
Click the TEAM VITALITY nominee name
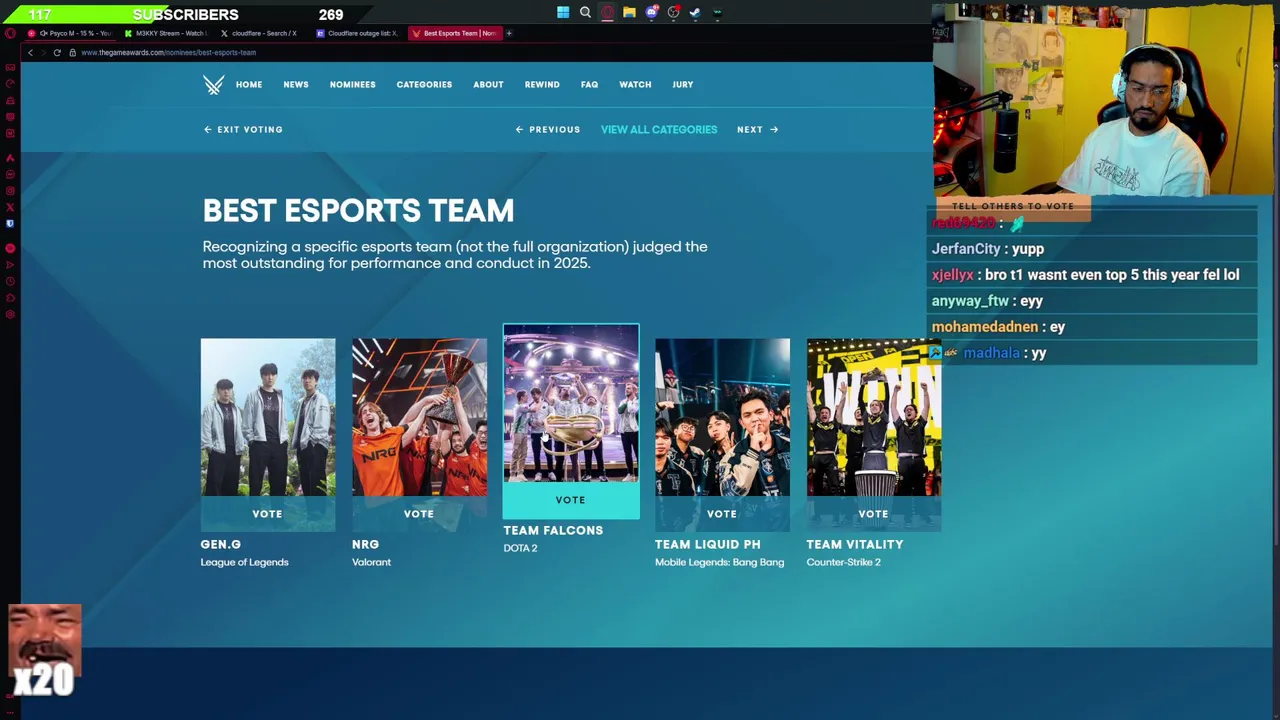[x=855, y=545]
